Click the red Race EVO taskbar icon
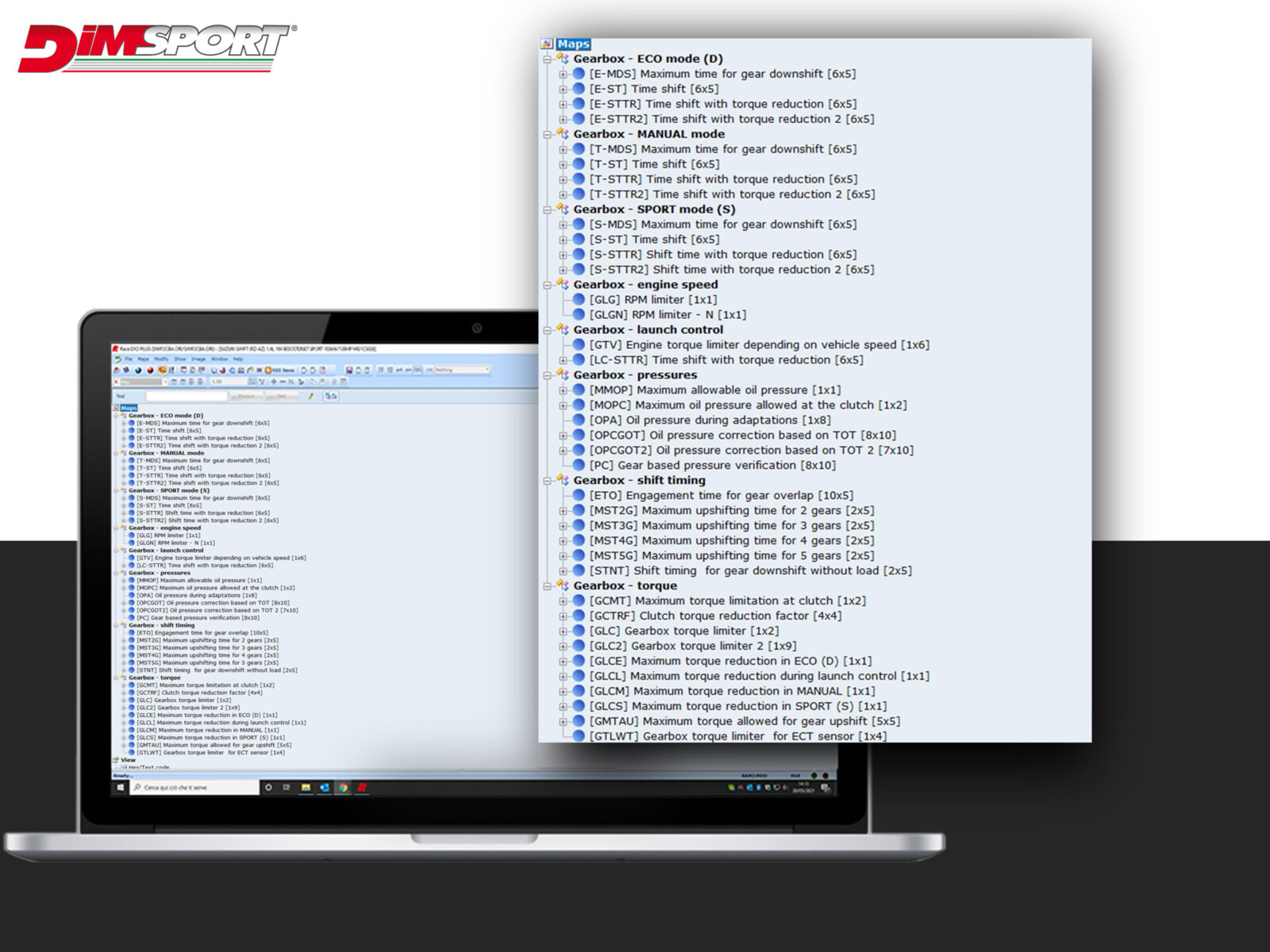Image resolution: width=1270 pixels, height=952 pixels. [x=362, y=788]
